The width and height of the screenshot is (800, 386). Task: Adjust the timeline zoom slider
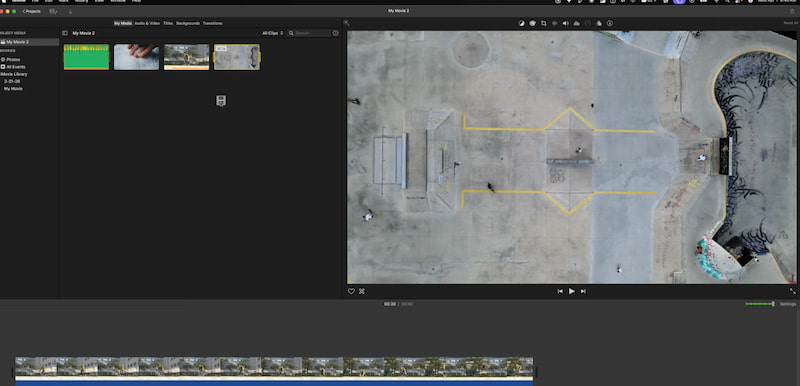760,304
